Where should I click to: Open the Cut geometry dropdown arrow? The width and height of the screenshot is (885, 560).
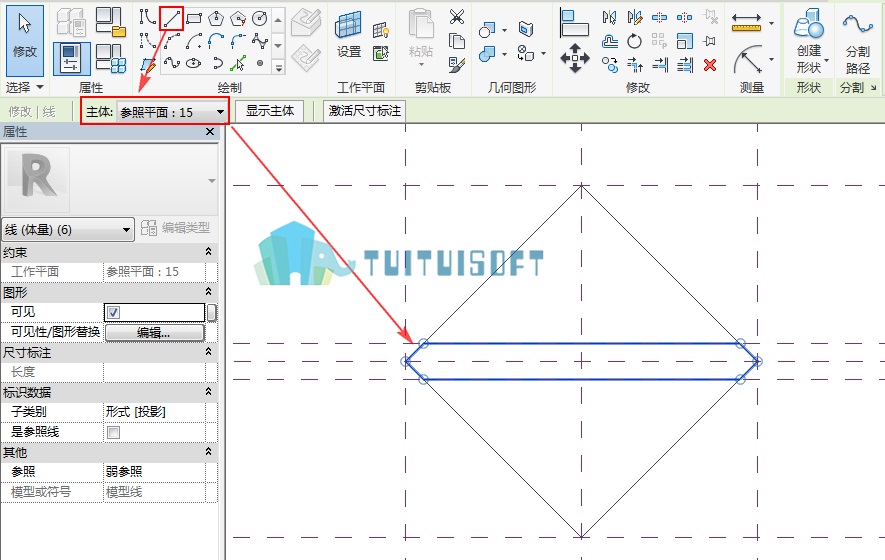(x=505, y=30)
